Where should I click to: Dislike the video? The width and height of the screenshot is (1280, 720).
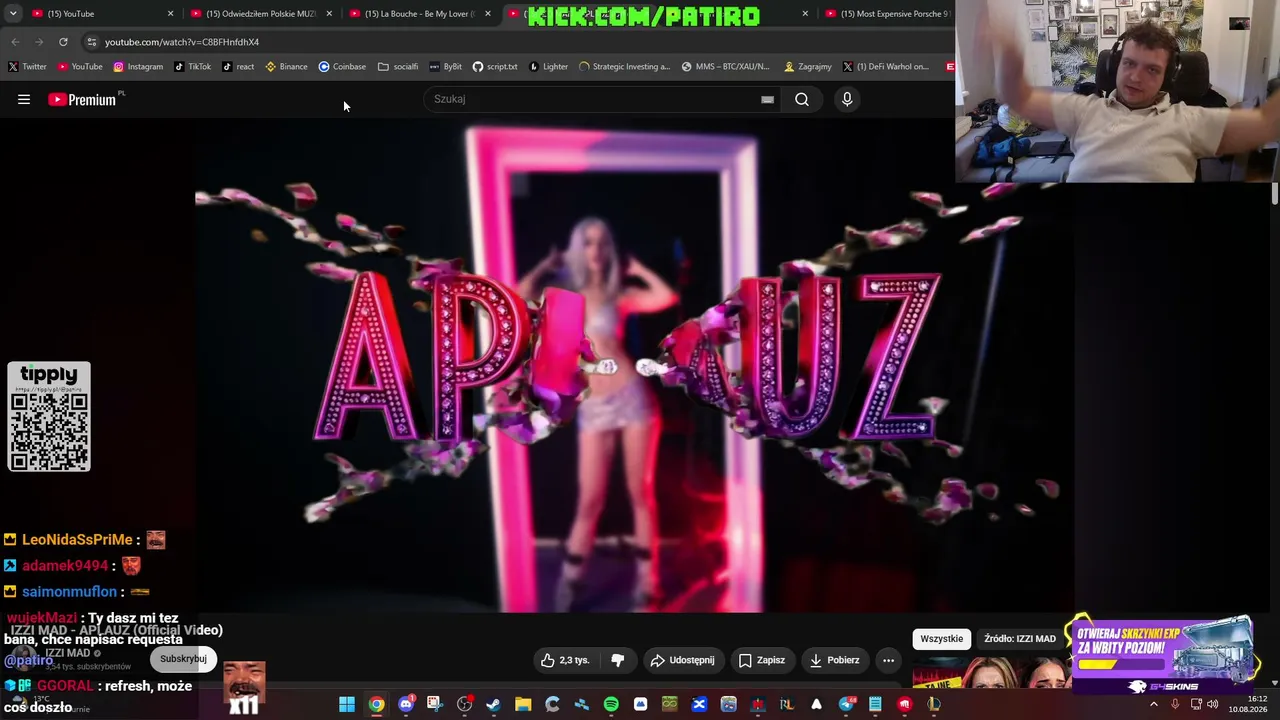point(618,660)
